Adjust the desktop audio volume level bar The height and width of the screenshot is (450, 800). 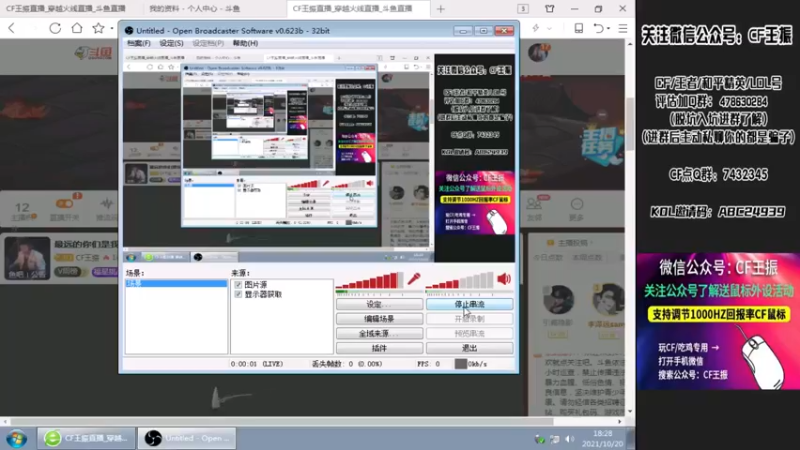460,281
